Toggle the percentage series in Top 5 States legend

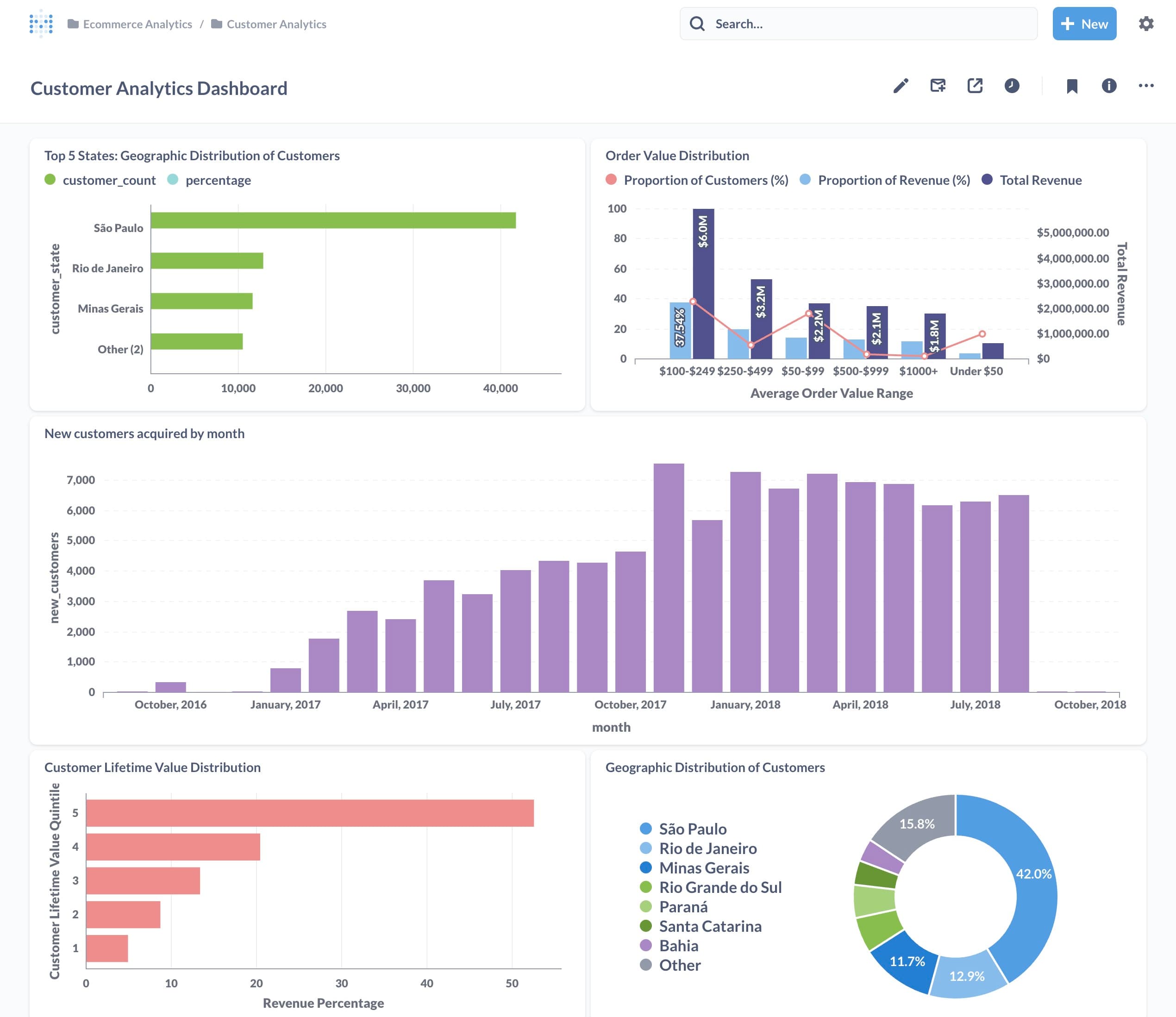[x=218, y=180]
